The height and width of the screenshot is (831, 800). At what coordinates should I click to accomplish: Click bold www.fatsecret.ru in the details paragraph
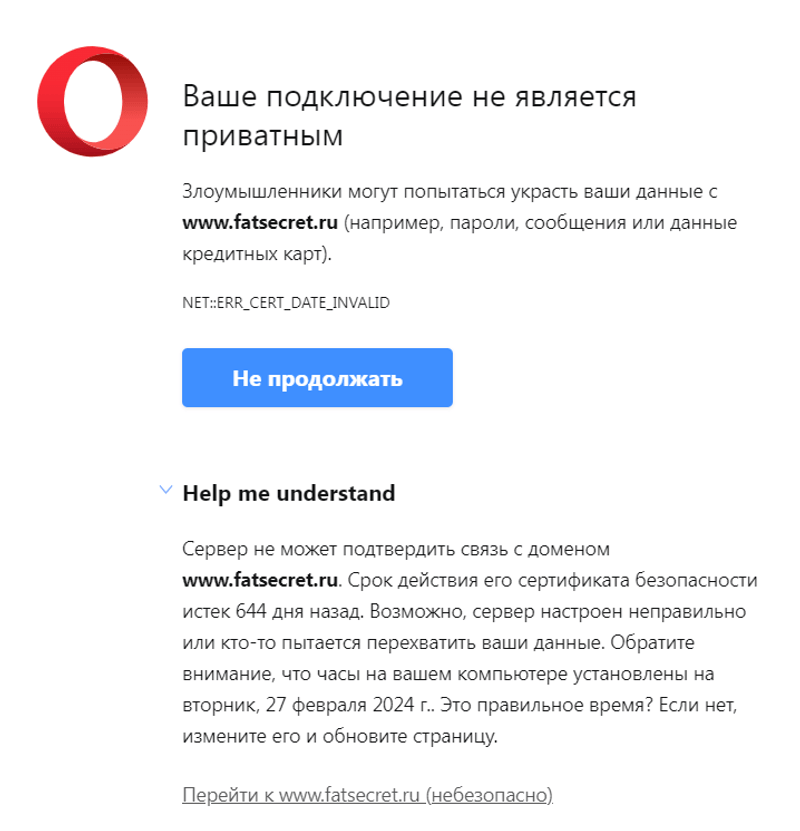[x=260, y=581]
